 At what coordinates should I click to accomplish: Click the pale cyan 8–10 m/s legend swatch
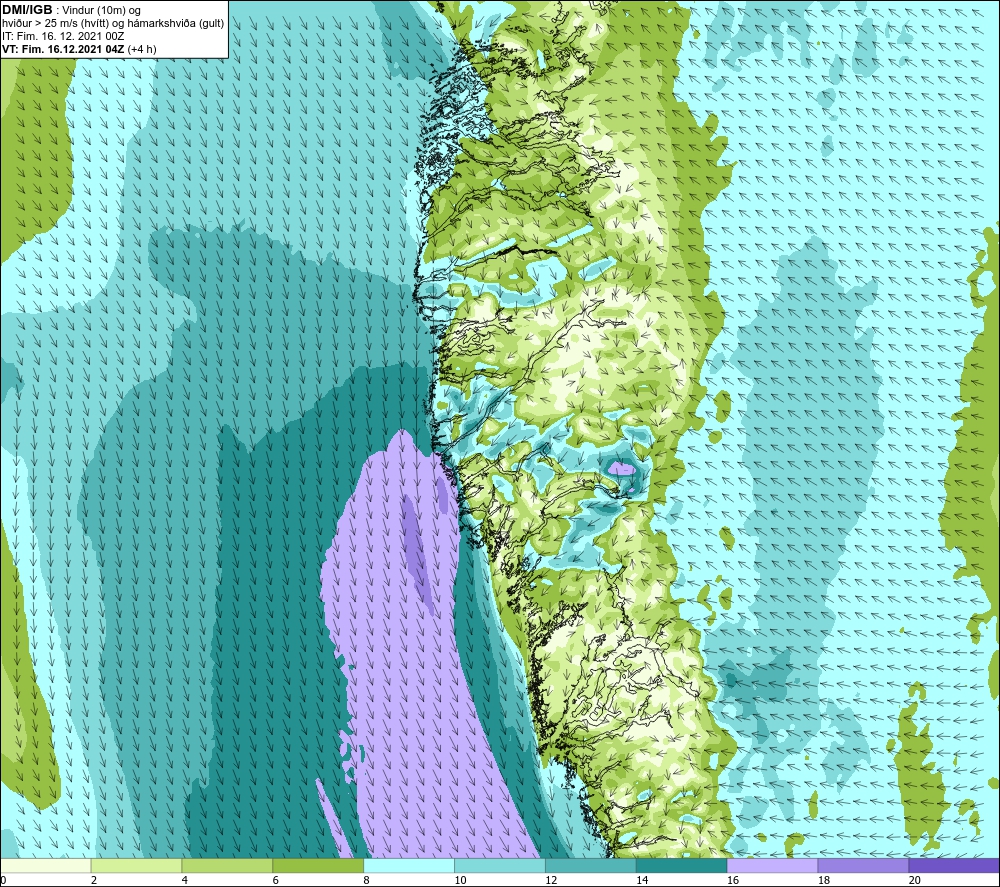point(409,865)
